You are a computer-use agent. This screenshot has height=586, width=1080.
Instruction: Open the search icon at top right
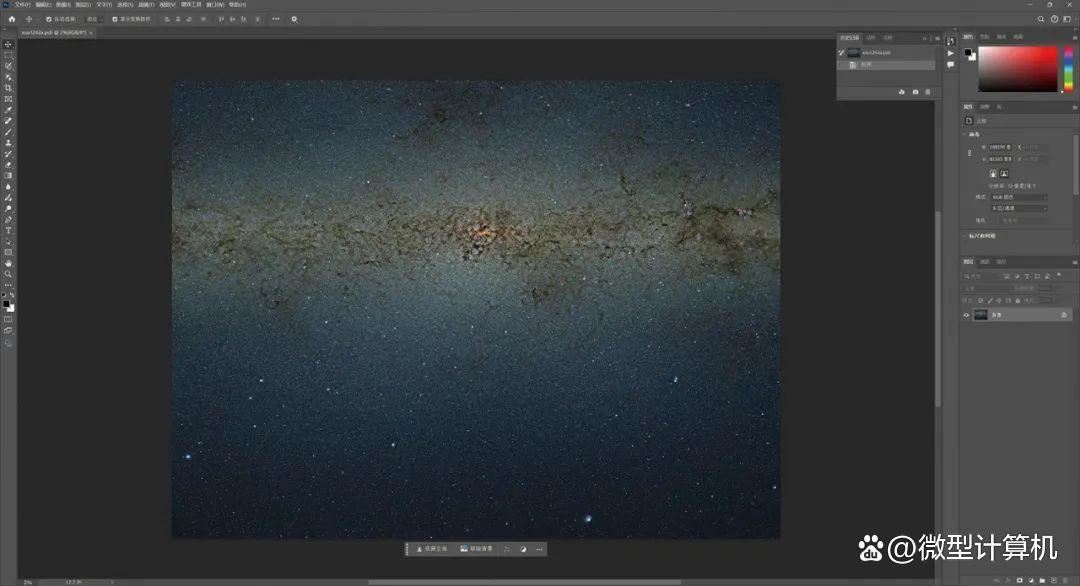(x=1041, y=19)
